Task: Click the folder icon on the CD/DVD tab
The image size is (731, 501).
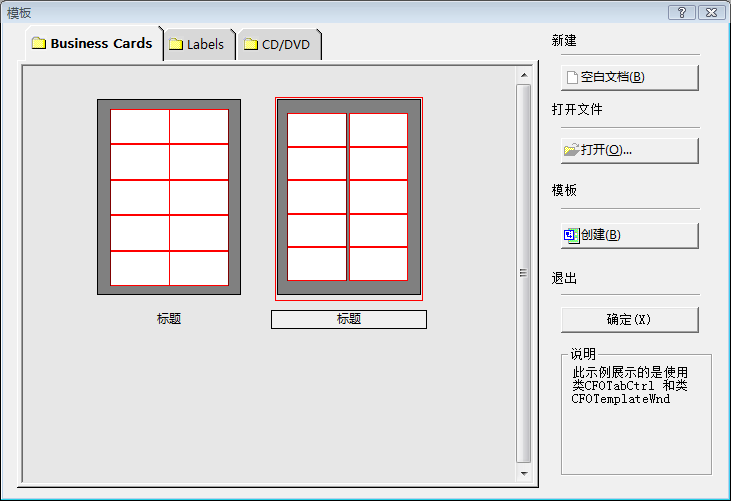Action: tap(250, 45)
